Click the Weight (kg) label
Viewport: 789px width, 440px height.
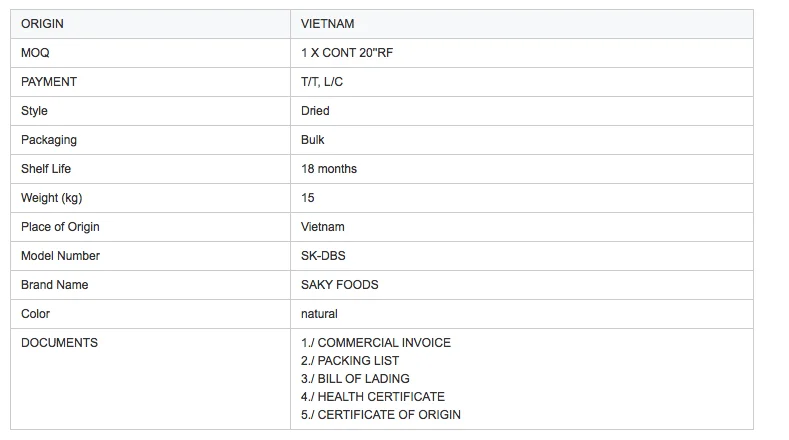54,198
